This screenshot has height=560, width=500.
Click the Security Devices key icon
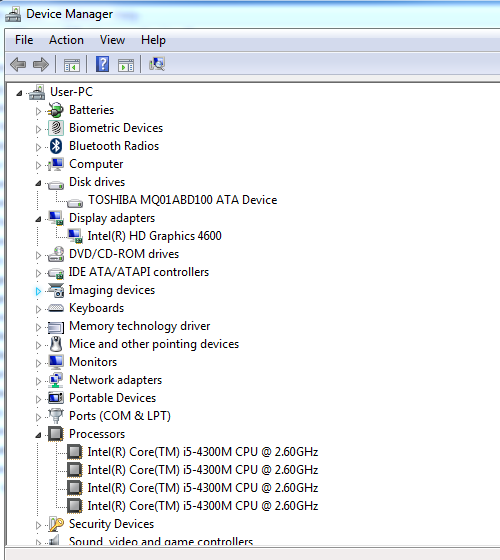click(x=56, y=524)
